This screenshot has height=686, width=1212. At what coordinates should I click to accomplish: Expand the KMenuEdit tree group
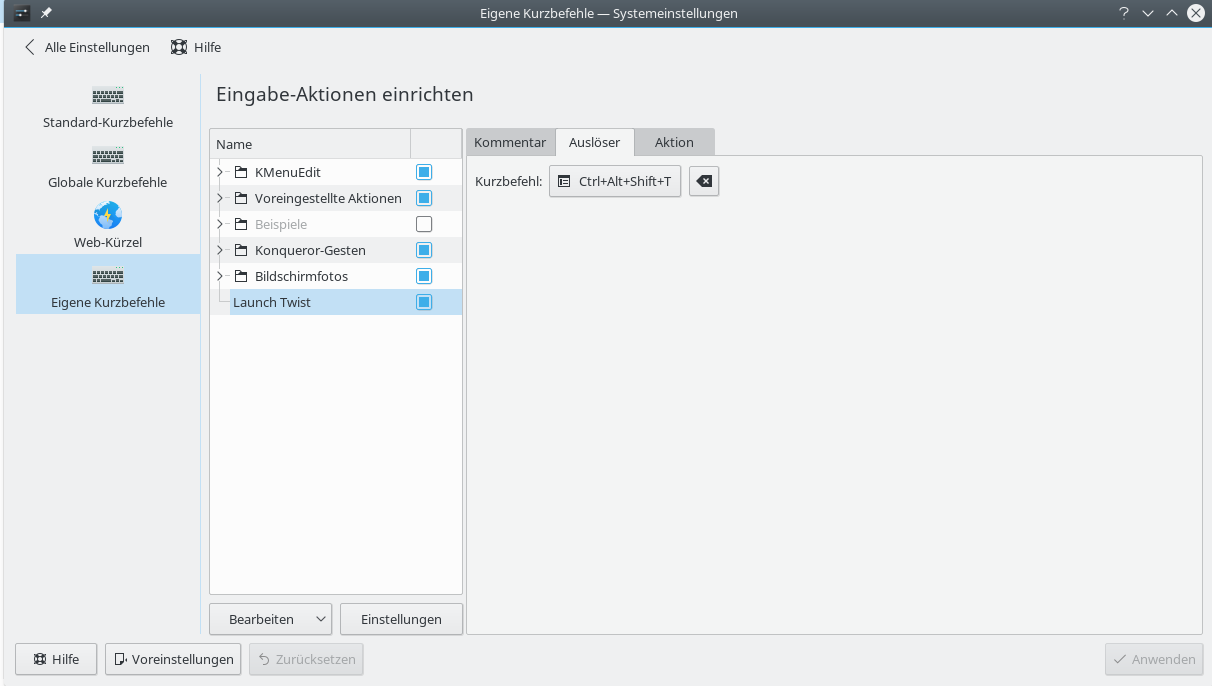pyautogui.click(x=220, y=172)
